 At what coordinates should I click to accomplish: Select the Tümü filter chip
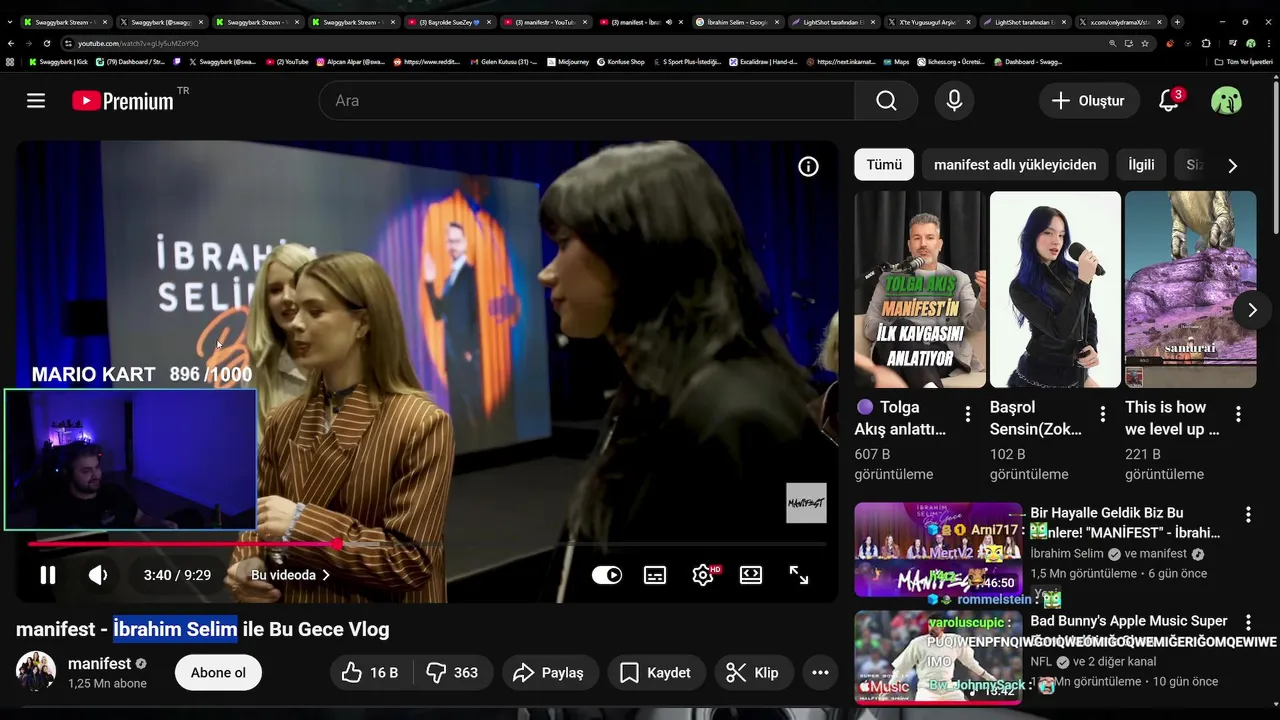(884, 165)
